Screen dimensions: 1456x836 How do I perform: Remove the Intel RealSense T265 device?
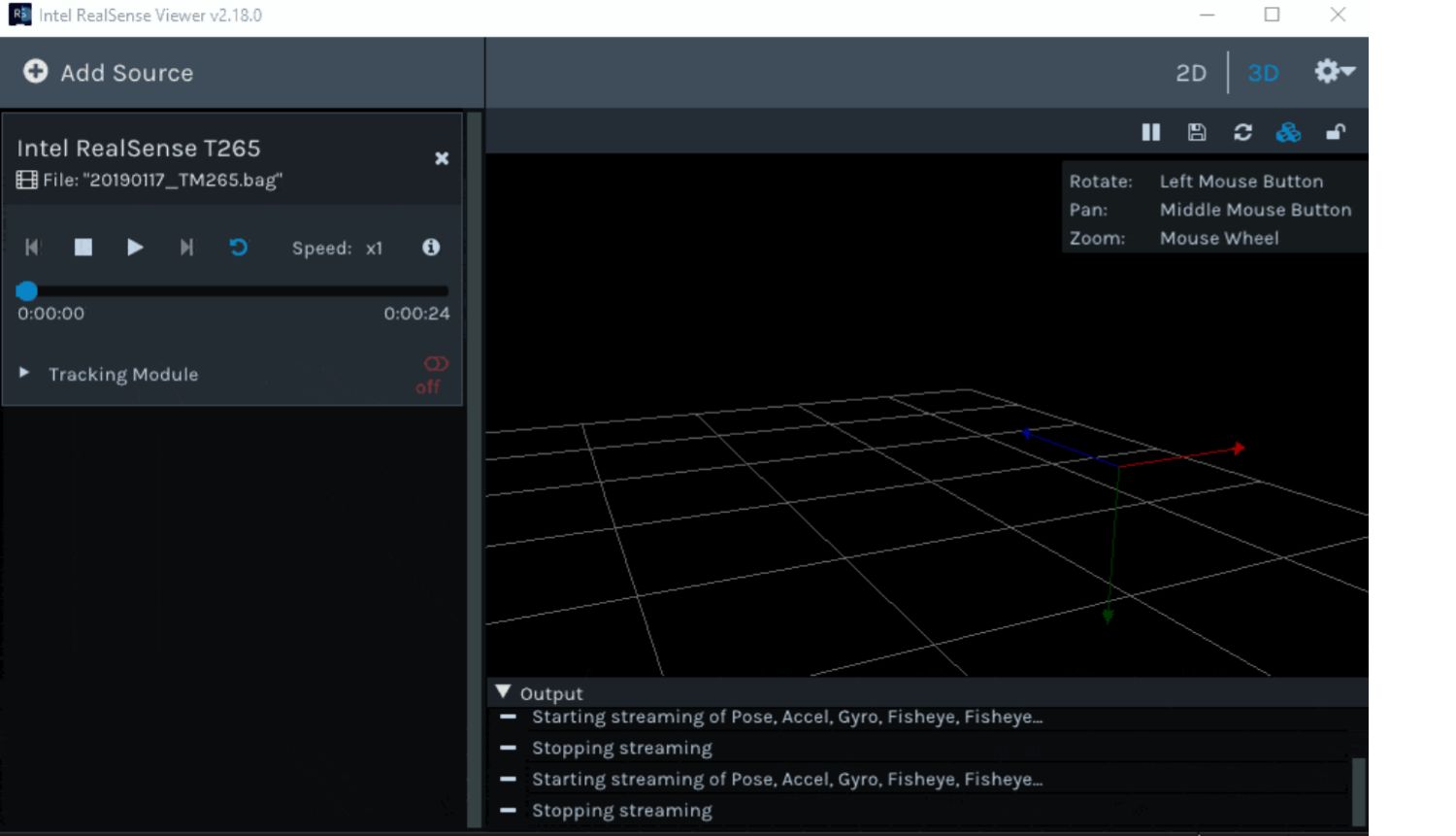pyautogui.click(x=442, y=158)
